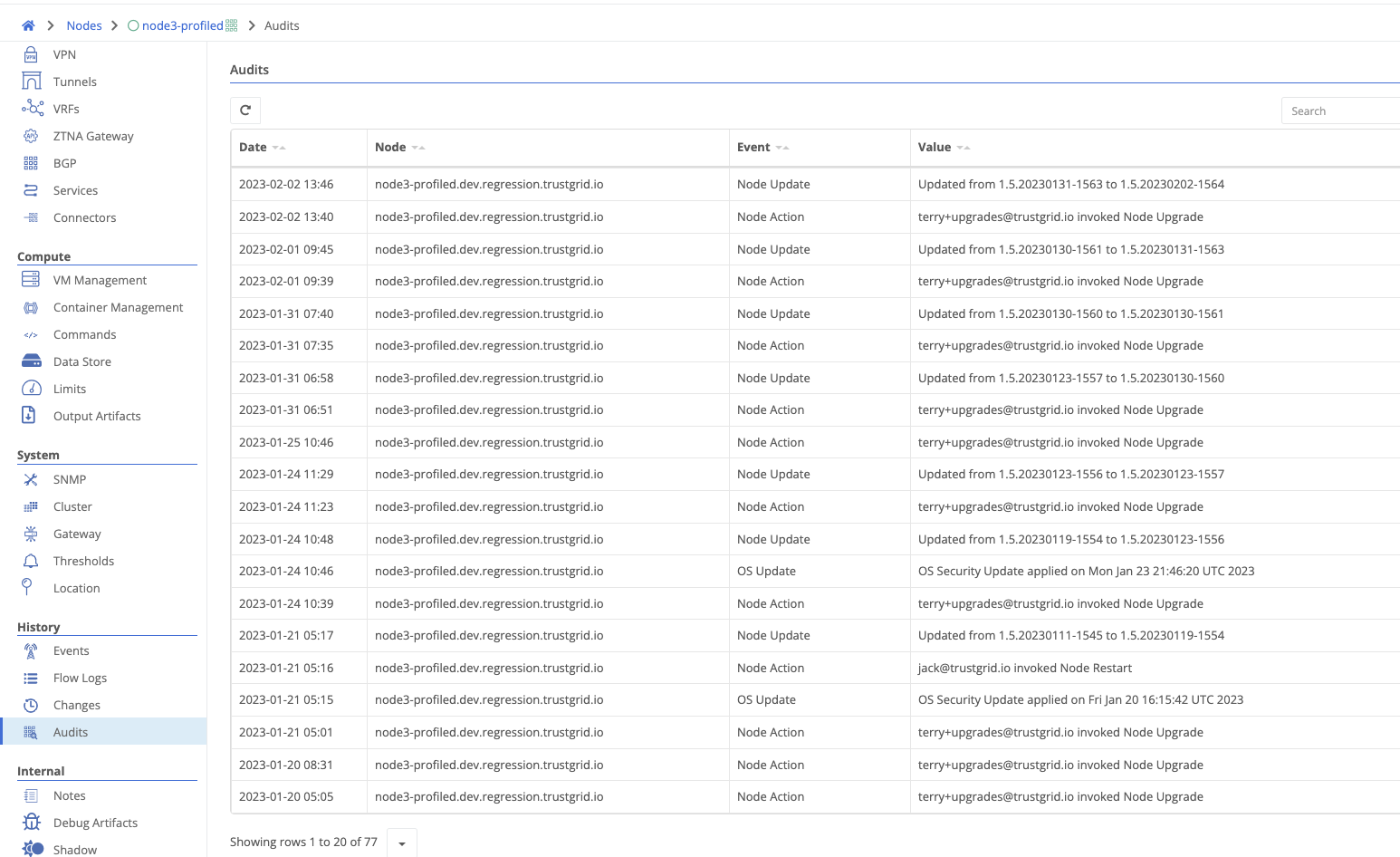Click the Cluster icon

tap(31, 506)
